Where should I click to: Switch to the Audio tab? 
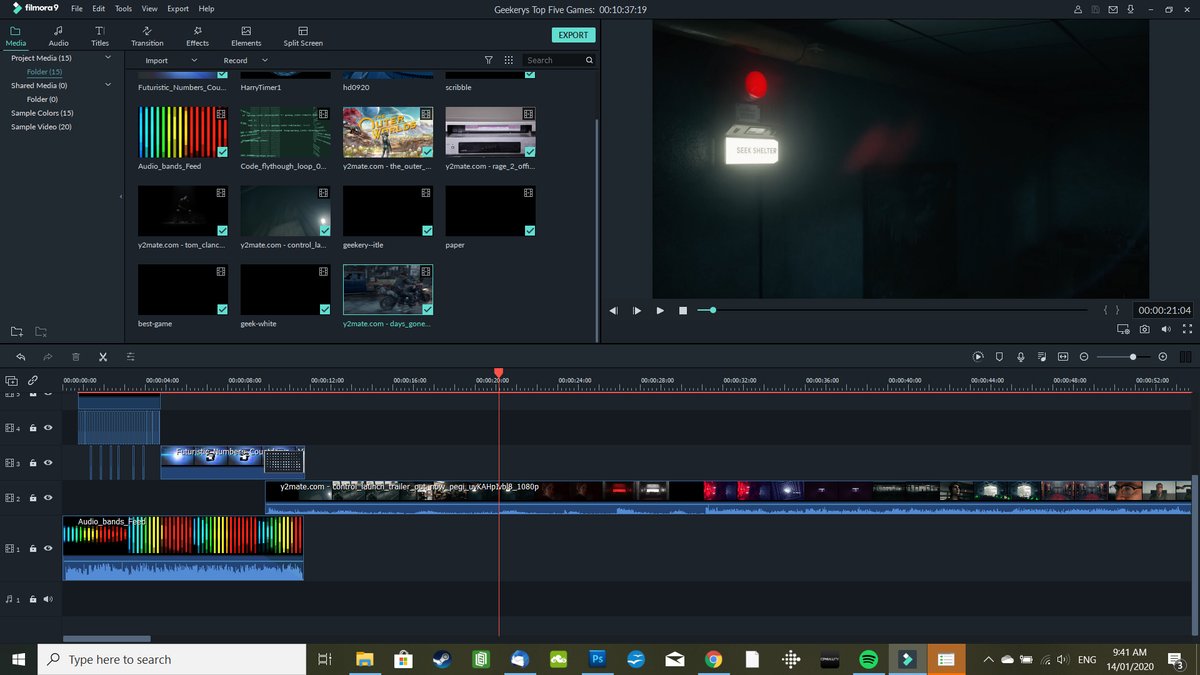coord(59,36)
